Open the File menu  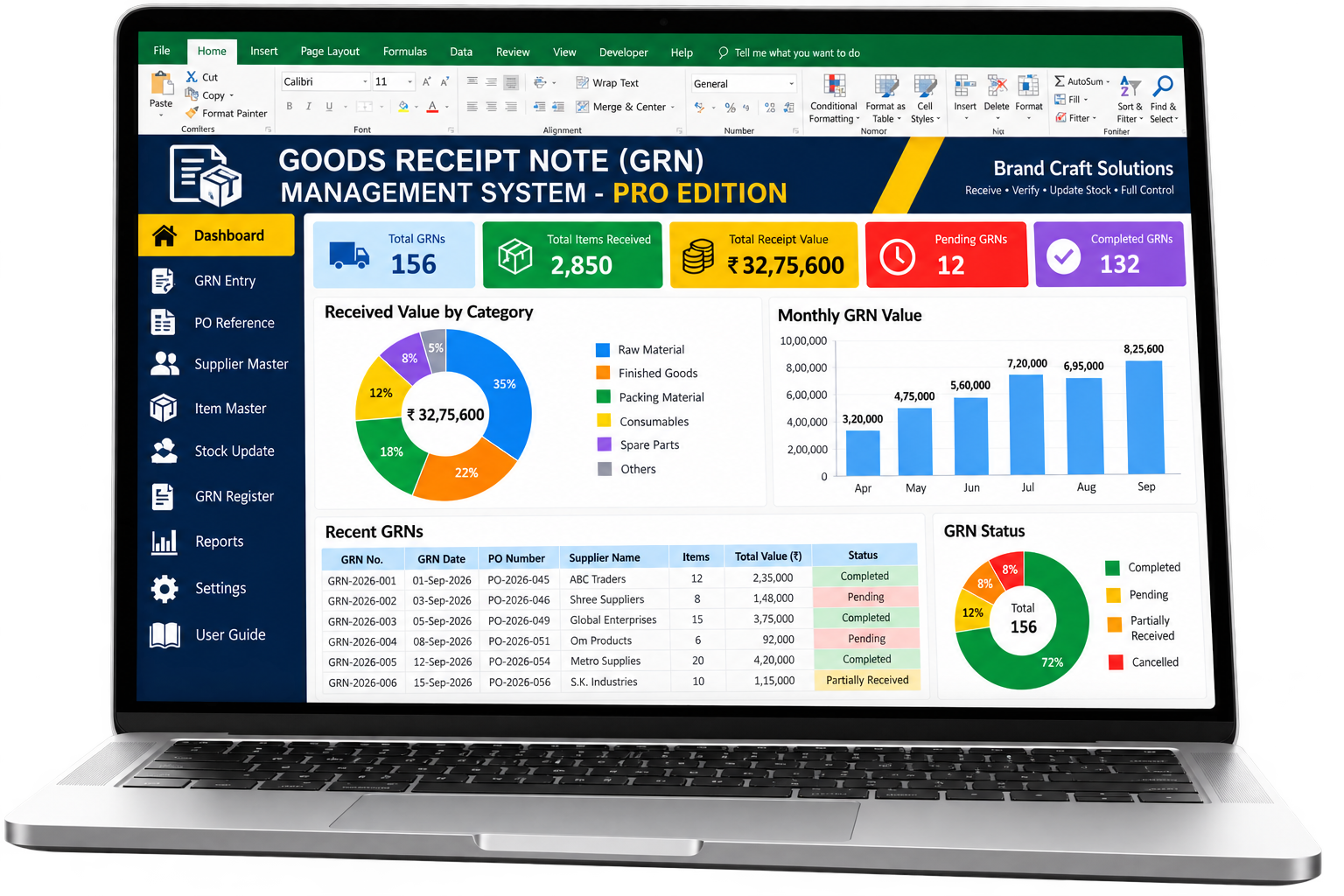[162, 51]
